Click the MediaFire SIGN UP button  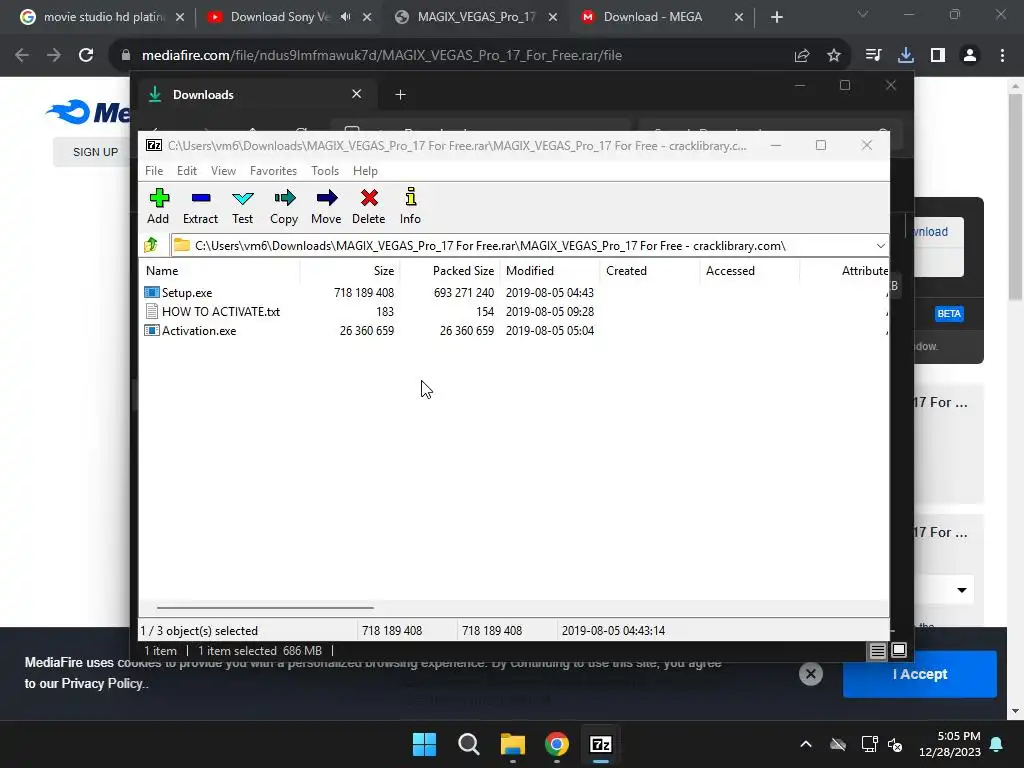pyautogui.click(x=95, y=152)
